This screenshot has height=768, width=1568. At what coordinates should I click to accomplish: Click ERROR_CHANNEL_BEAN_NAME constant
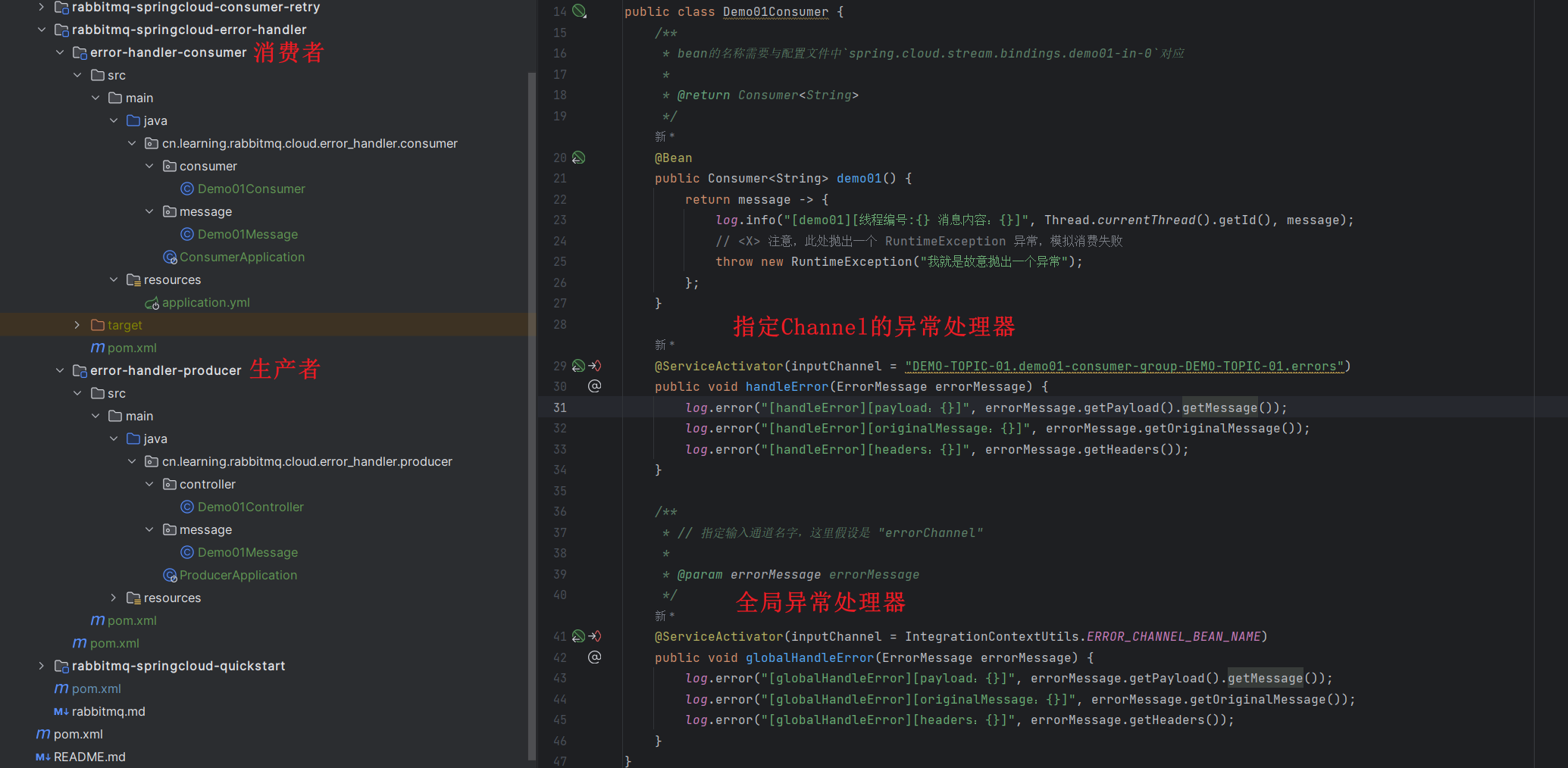click(x=1173, y=637)
